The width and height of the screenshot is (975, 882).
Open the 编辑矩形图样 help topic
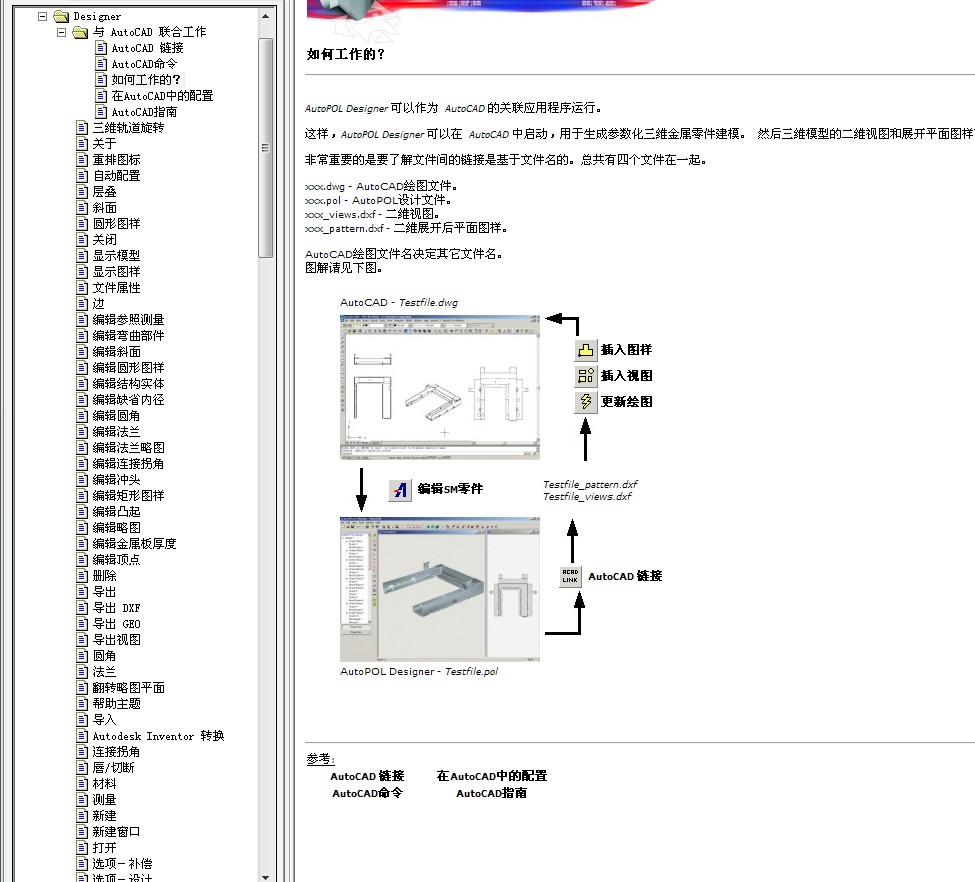point(128,496)
